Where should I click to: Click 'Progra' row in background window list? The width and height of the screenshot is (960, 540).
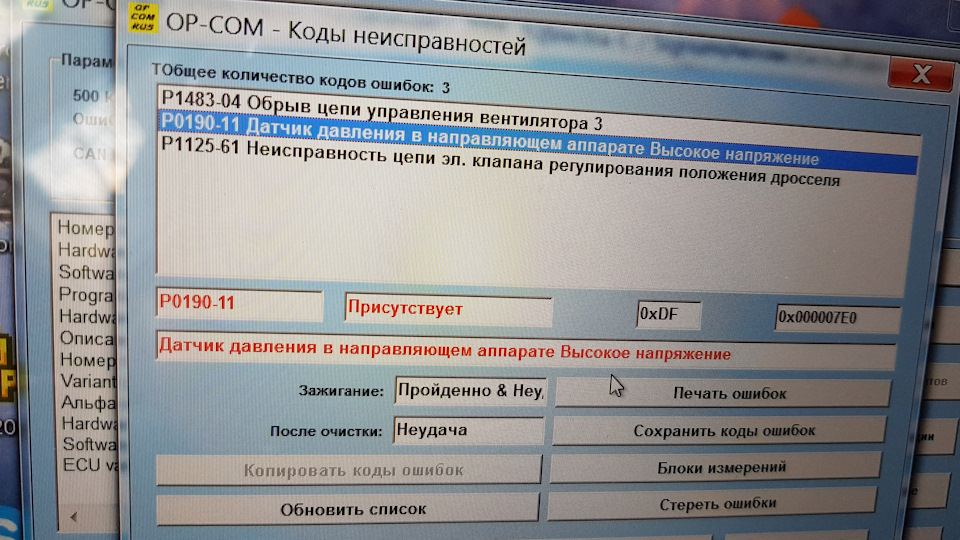click(x=86, y=294)
